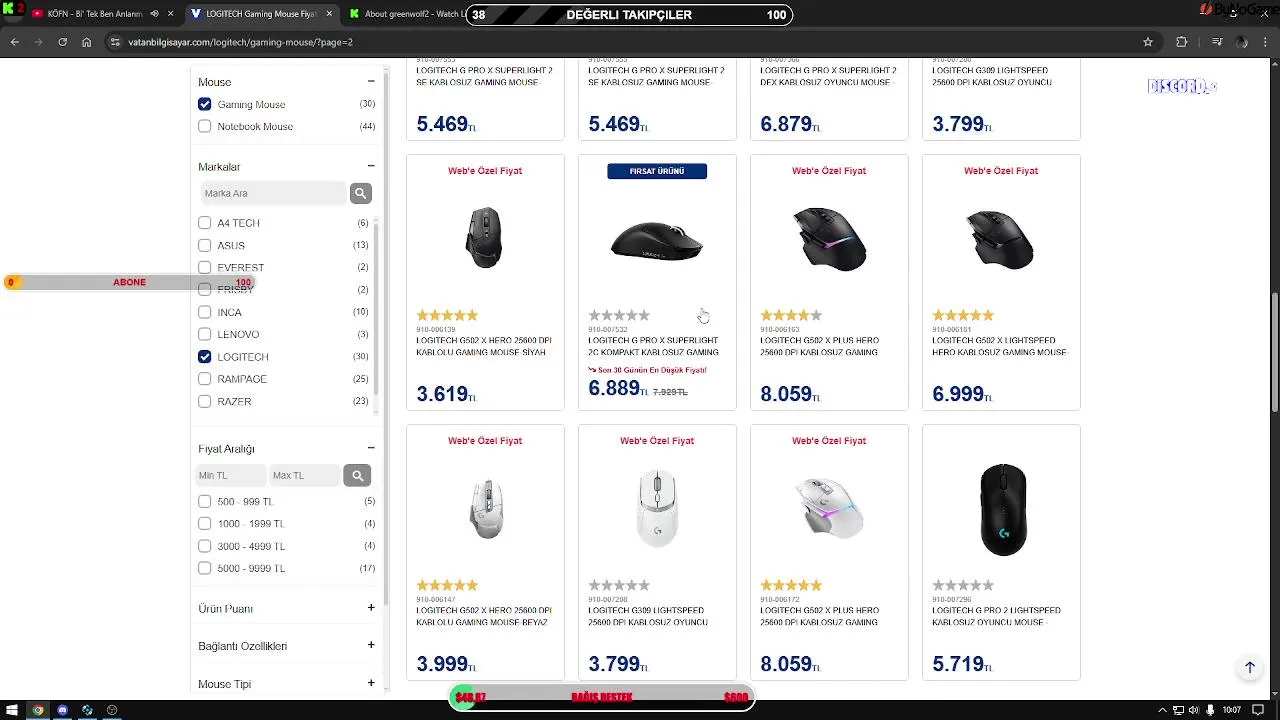Screen dimensions: 1280x720
Task: Click the price range search magnifier button
Action: point(357,475)
